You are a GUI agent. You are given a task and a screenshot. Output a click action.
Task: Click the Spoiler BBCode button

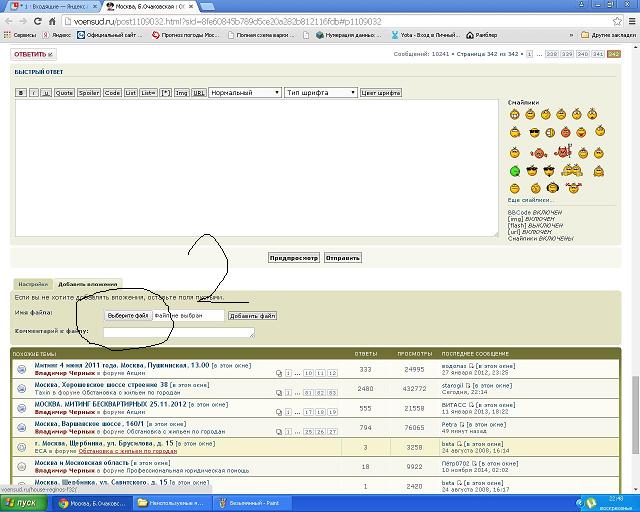[89, 92]
